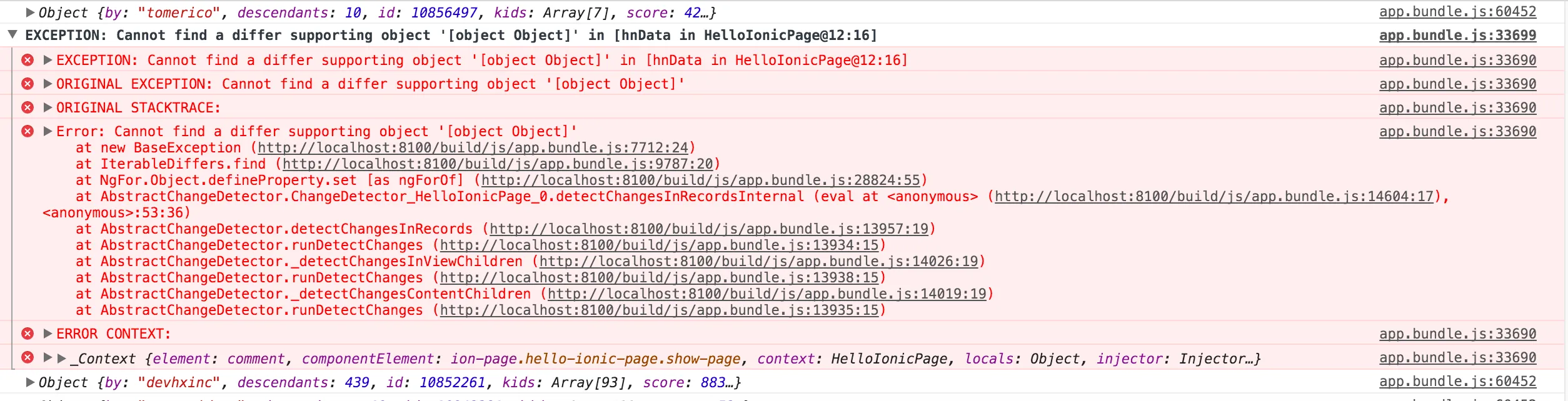Open the app.bundle.js:28824:55 ngForOf link
Image resolution: width=1568 pixels, height=401 pixels.
[x=701, y=180]
